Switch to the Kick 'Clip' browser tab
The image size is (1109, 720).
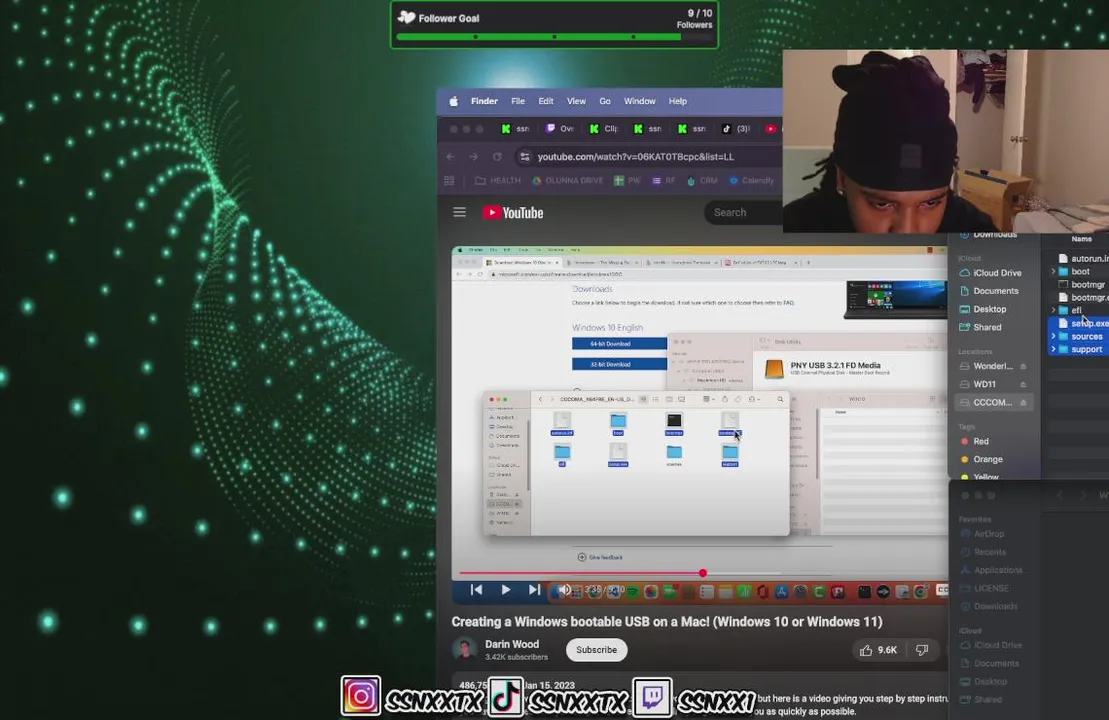604,129
